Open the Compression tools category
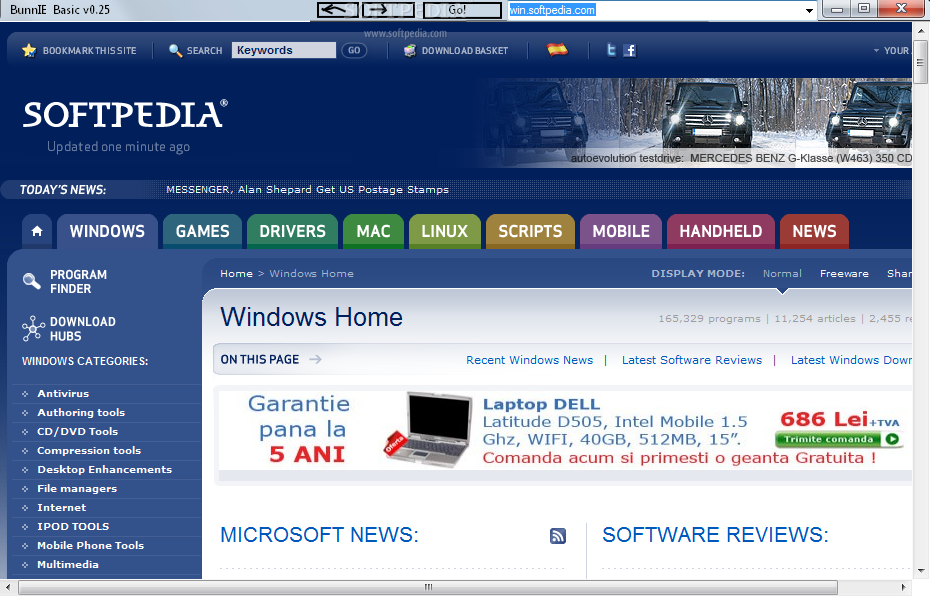Screen dimensions: 930x597 89,451
